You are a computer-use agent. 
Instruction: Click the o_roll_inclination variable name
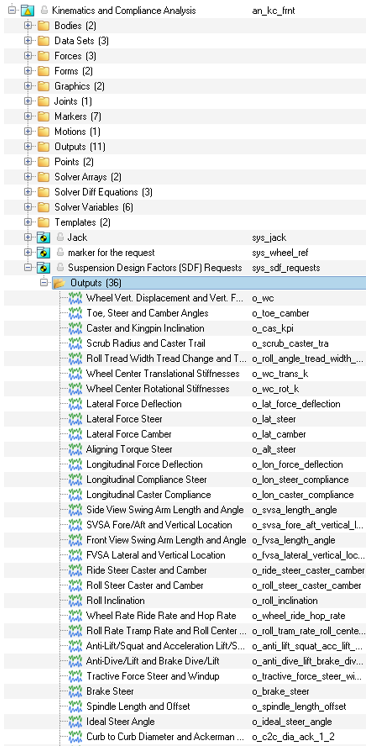coord(284,600)
